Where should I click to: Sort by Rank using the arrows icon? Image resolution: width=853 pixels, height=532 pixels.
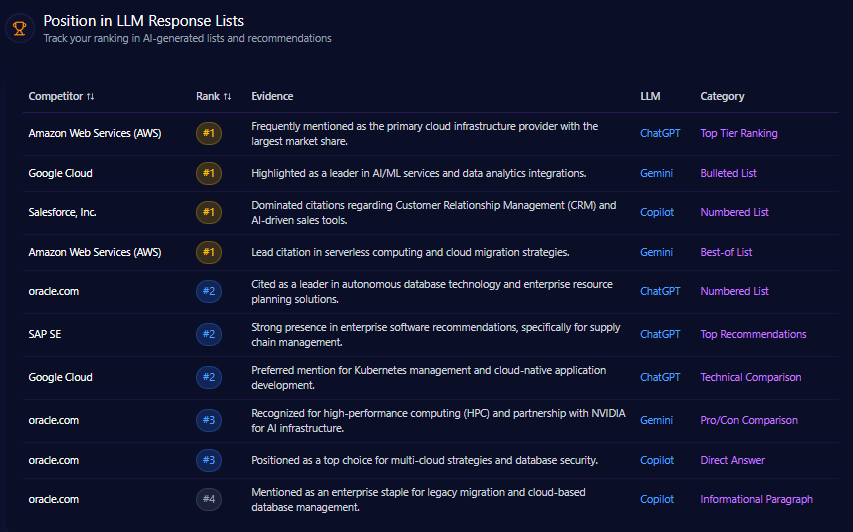[227, 97]
